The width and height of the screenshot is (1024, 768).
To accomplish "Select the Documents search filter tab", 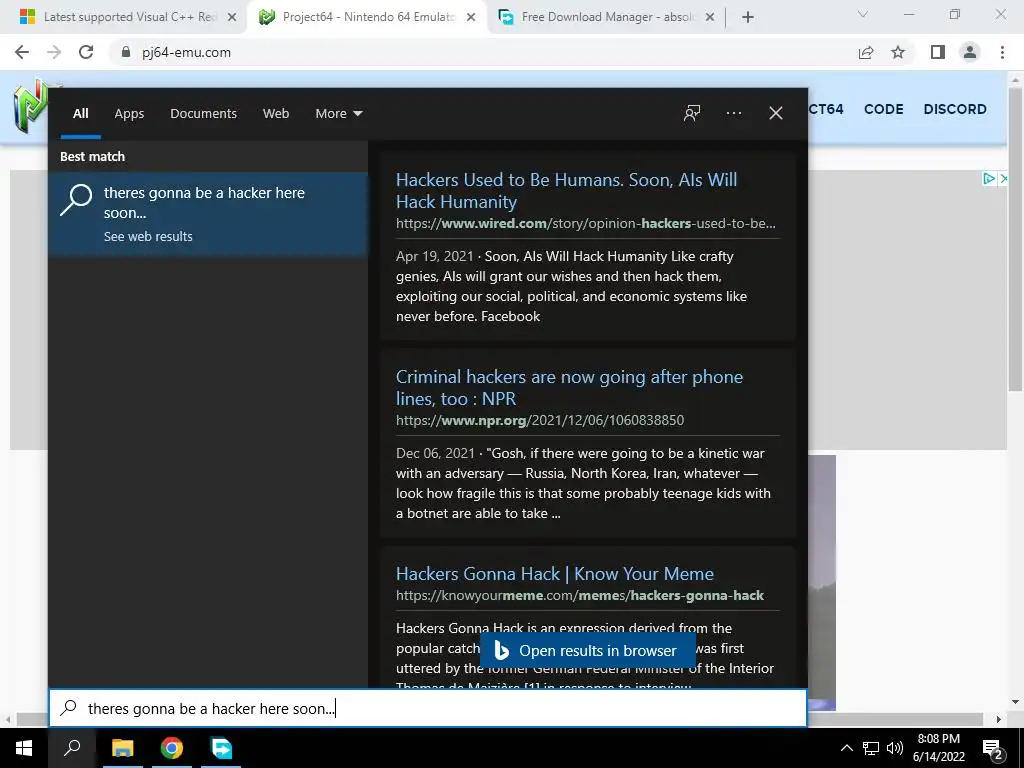I will point(203,114).
